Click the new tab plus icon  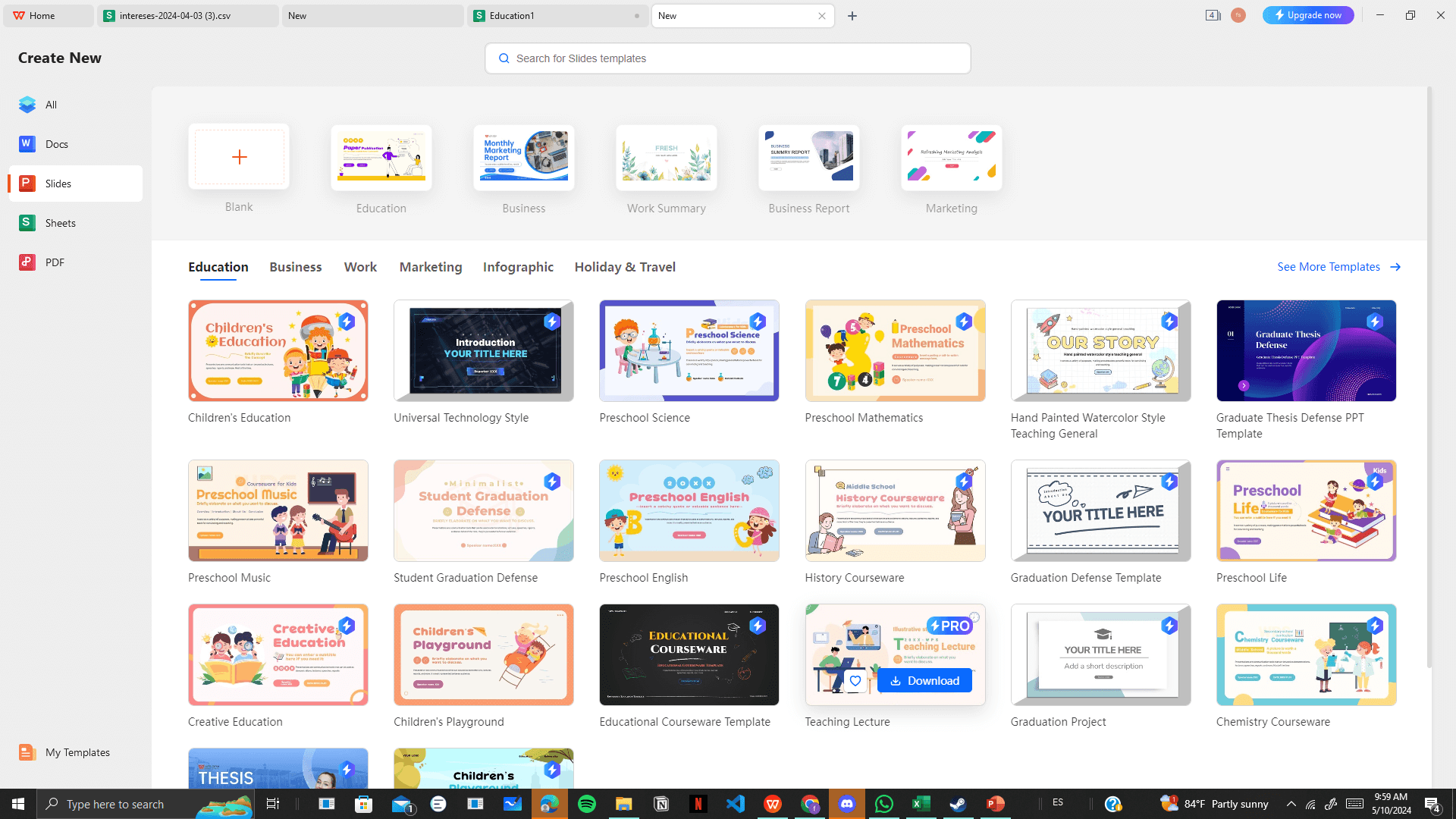point(852,16)
